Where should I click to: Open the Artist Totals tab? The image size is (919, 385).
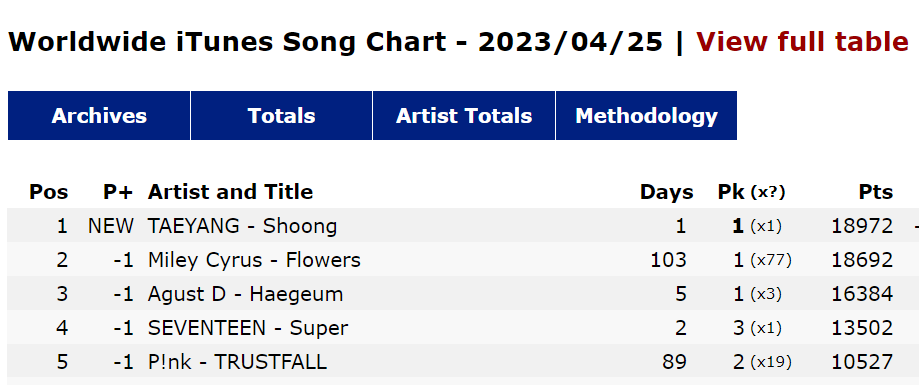coord(464,115)
